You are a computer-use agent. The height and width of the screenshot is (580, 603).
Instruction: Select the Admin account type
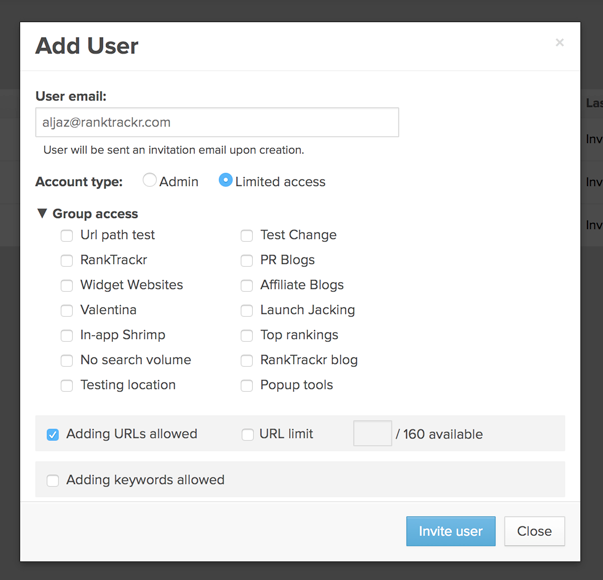tap(149, 180)
